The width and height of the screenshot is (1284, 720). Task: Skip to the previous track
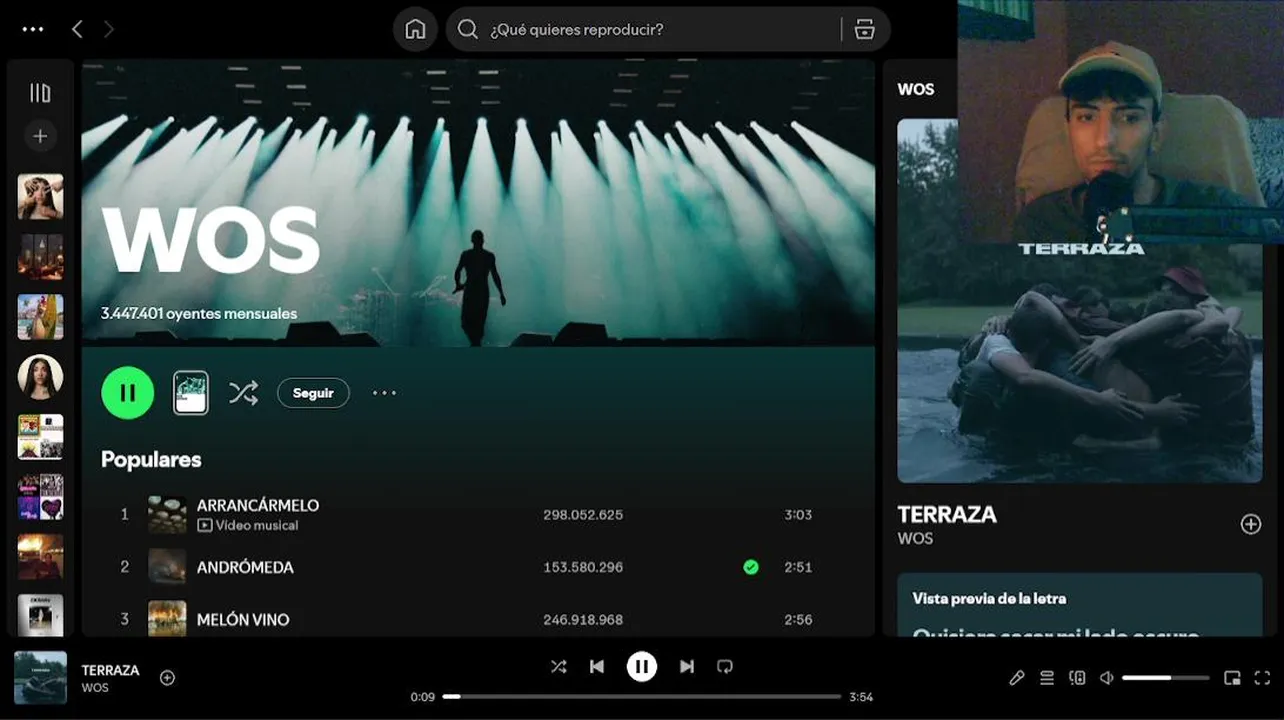pyautogui.click(x=597, y=666)
